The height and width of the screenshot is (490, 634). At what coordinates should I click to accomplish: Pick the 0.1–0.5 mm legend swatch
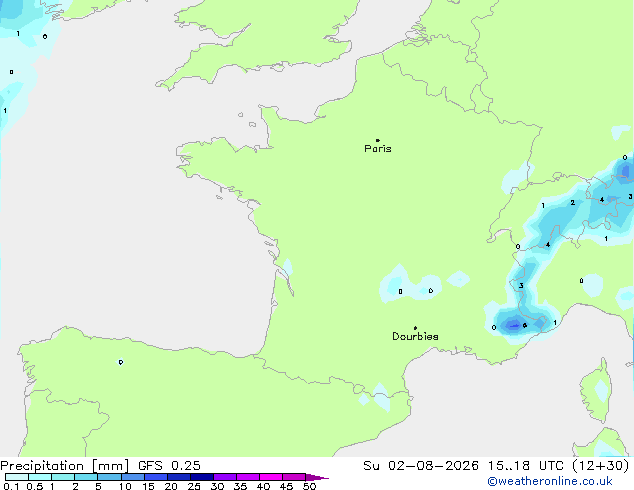click(17, 477)
